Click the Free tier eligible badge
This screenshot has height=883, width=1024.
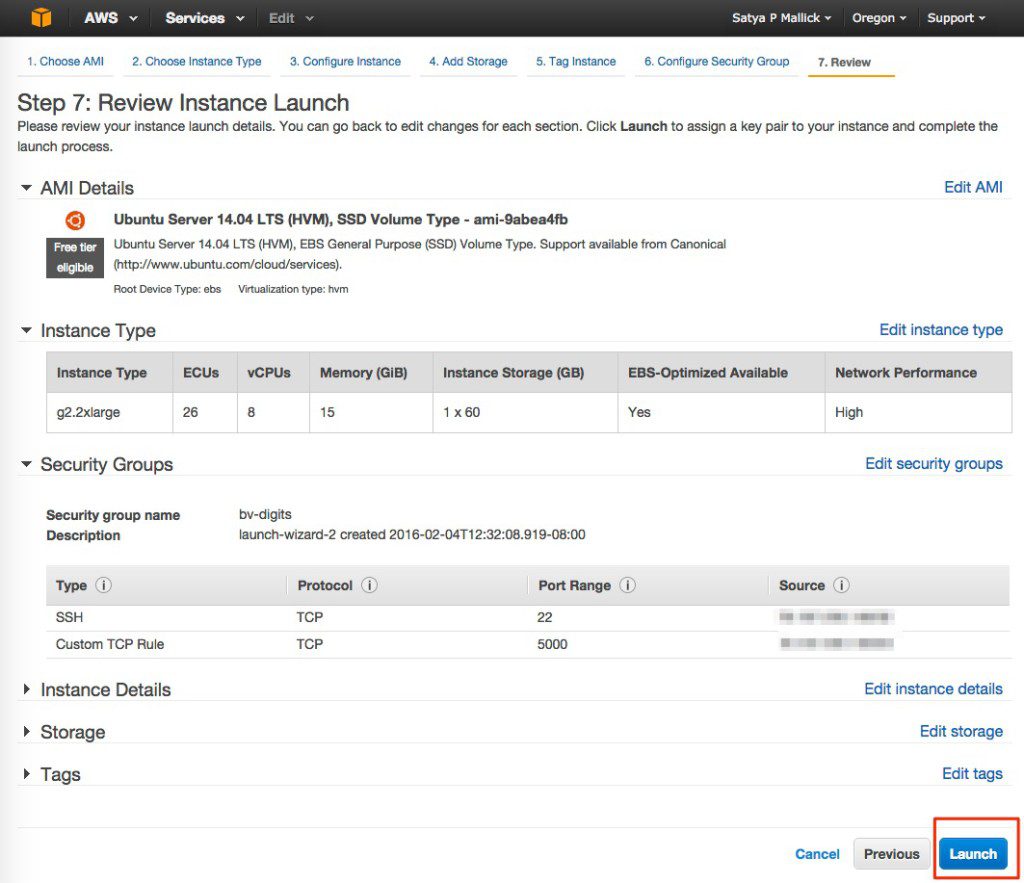pos(74,257)
